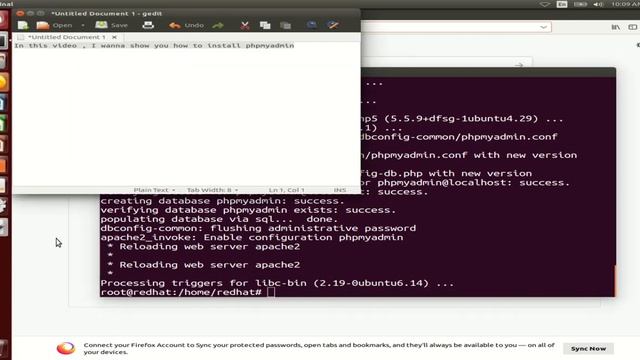Viewport: 640px width, 360px height.
Task: Click the terminal line 'creating database phpmyadmin: success.'
Action: click(x=222, y=201)
